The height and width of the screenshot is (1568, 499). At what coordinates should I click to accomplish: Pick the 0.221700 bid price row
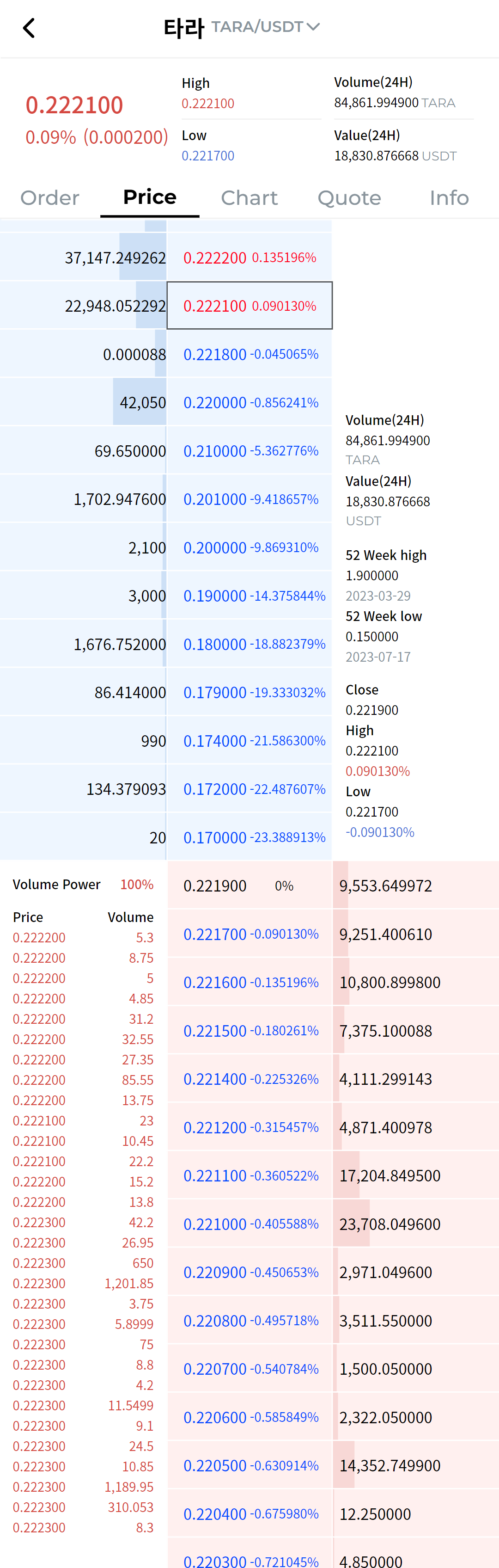[x=249, y=934]
